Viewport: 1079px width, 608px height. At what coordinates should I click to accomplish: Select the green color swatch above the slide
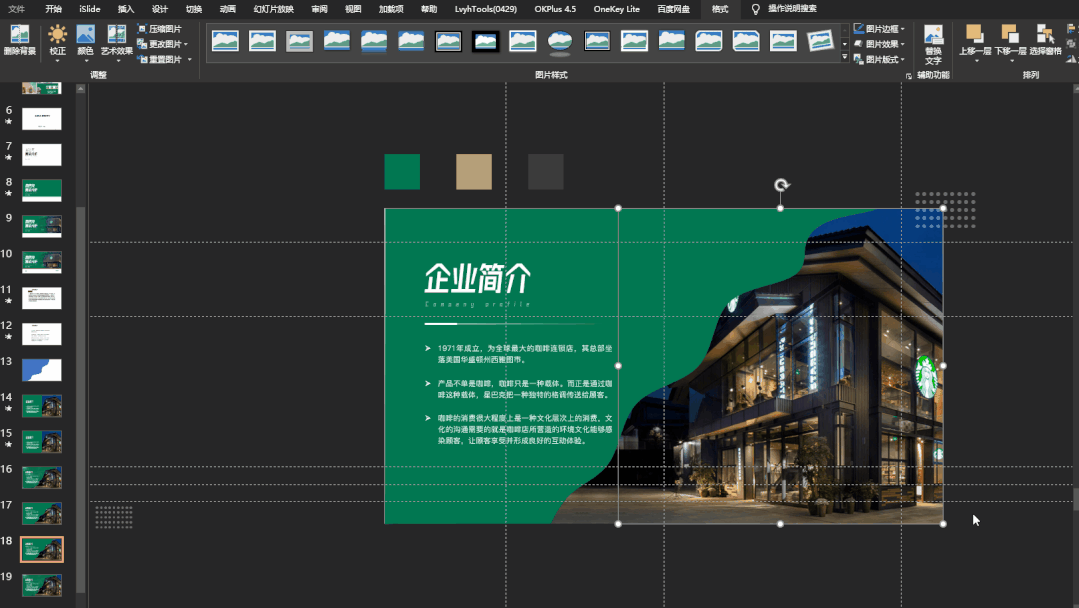[402, 172]
